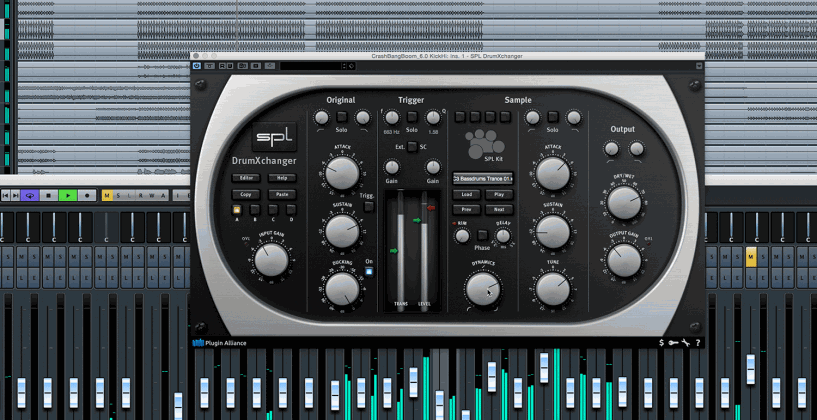Click the Sample Sustain knob
The width and height of the screenshot is (817, 420).
(x=552, y=231)
